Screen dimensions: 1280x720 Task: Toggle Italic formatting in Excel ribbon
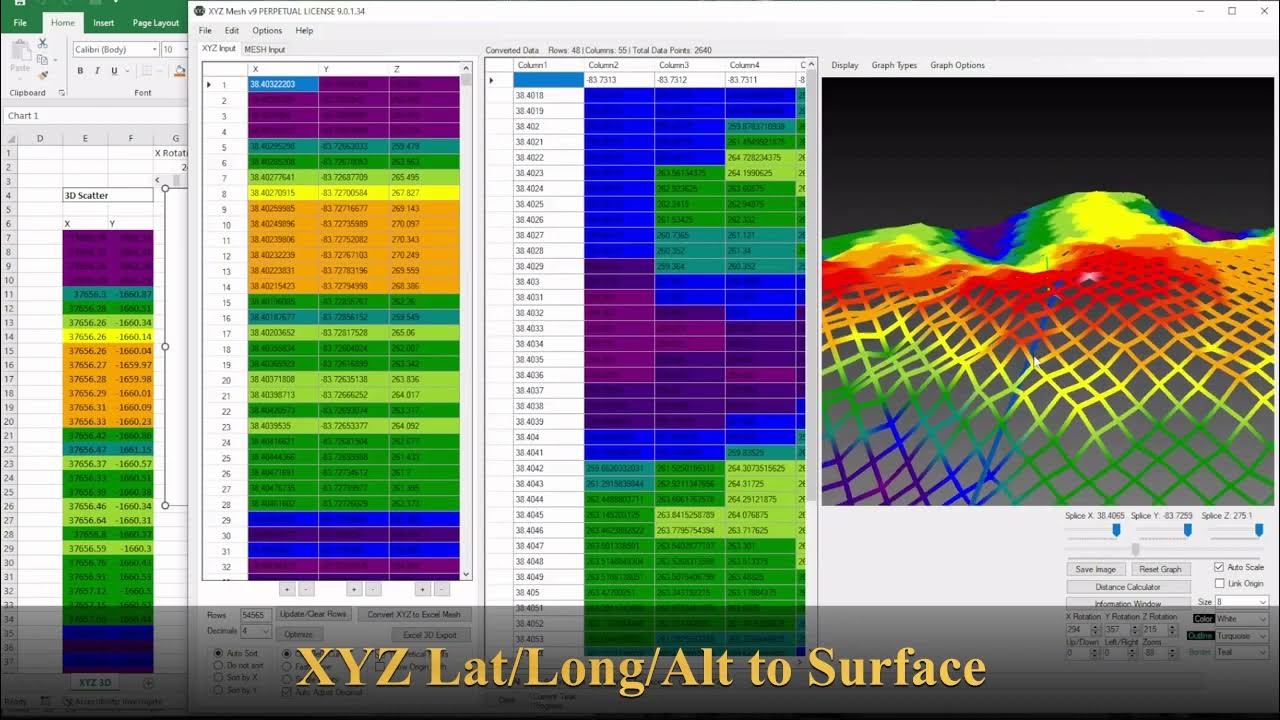coord(97,71)
